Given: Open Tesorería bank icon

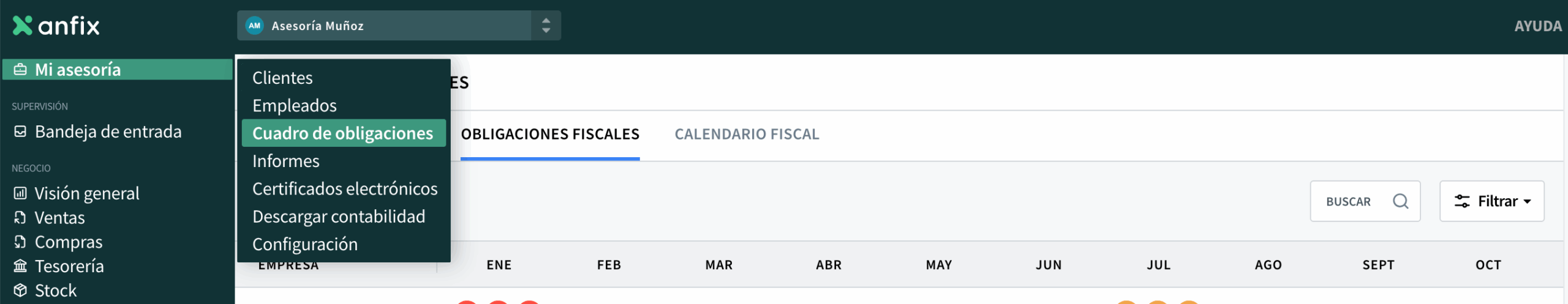Looking at the screenshot, I should 20,266.
